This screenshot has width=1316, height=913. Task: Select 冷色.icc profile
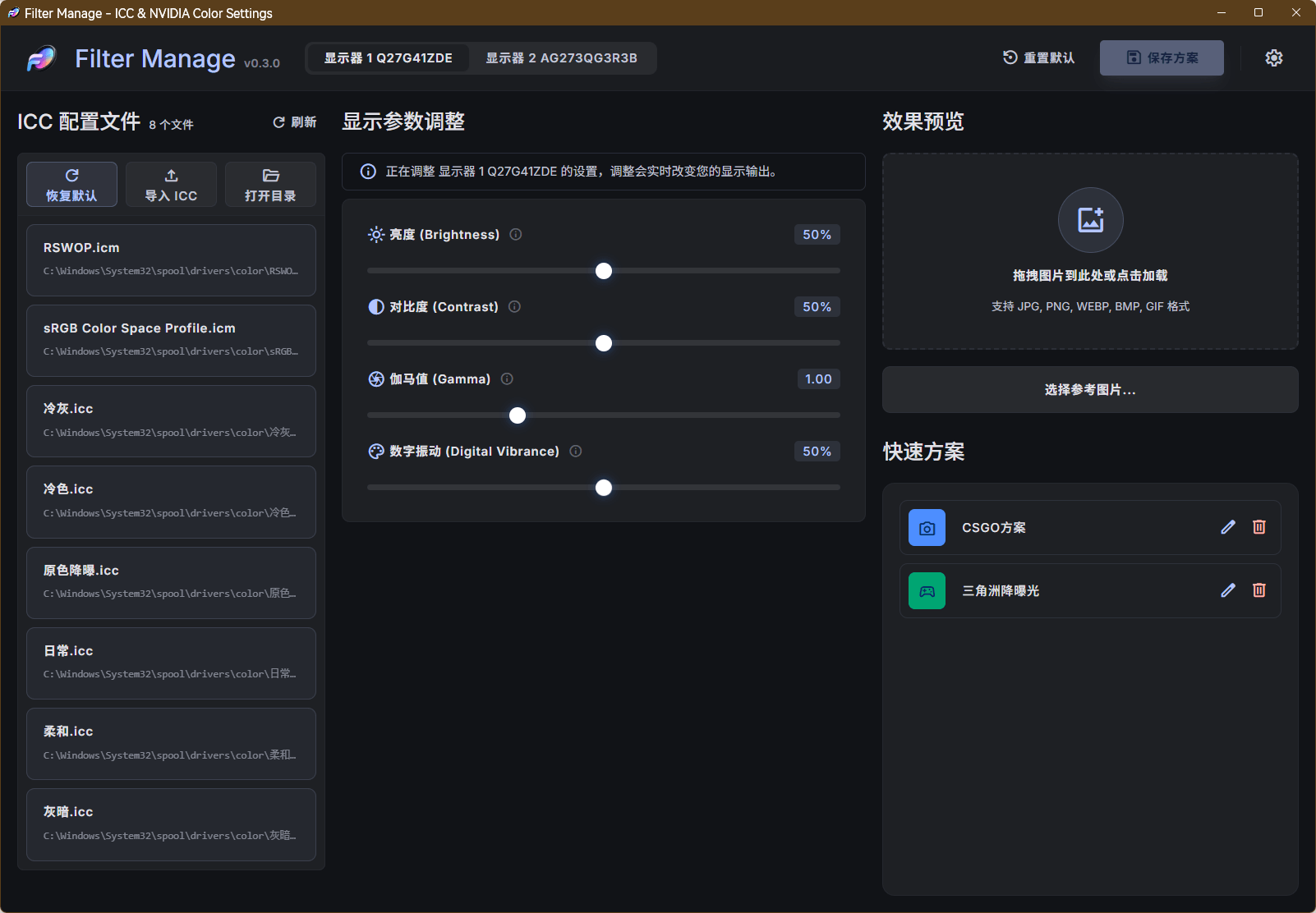tap(171, 502)
